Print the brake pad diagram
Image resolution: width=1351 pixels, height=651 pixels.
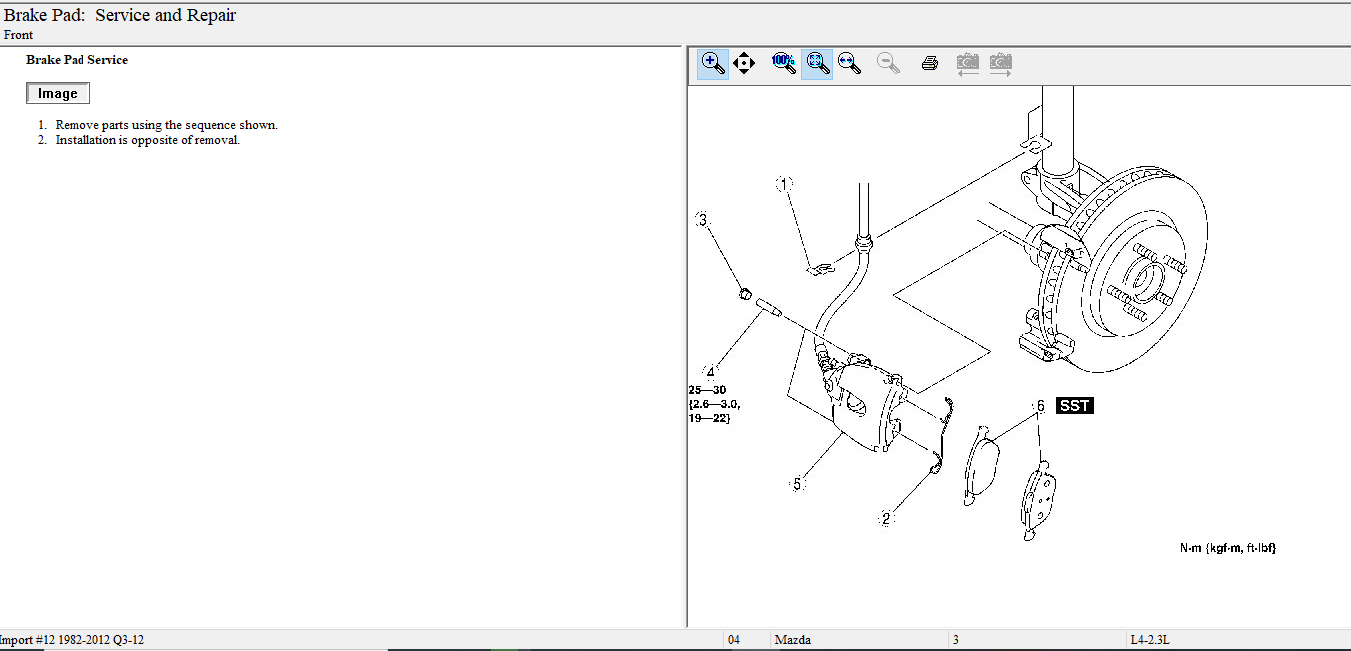click(x=929, y=63)
